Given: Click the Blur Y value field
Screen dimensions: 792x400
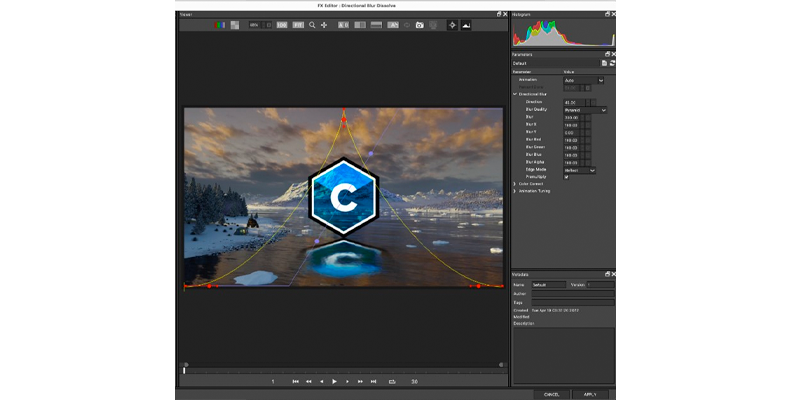Looking at the screenshot, I should 572,133.
